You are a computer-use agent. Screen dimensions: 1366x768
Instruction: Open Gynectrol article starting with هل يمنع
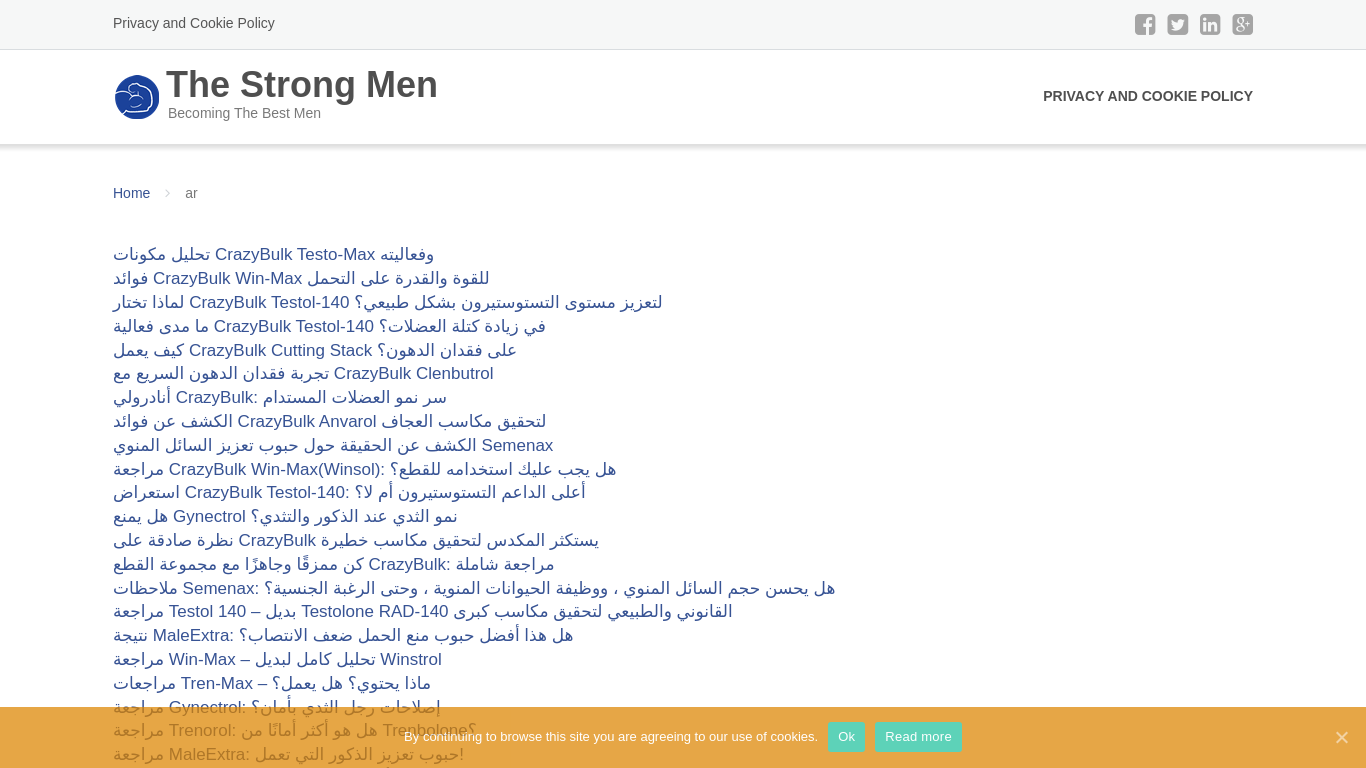(285, 517)
